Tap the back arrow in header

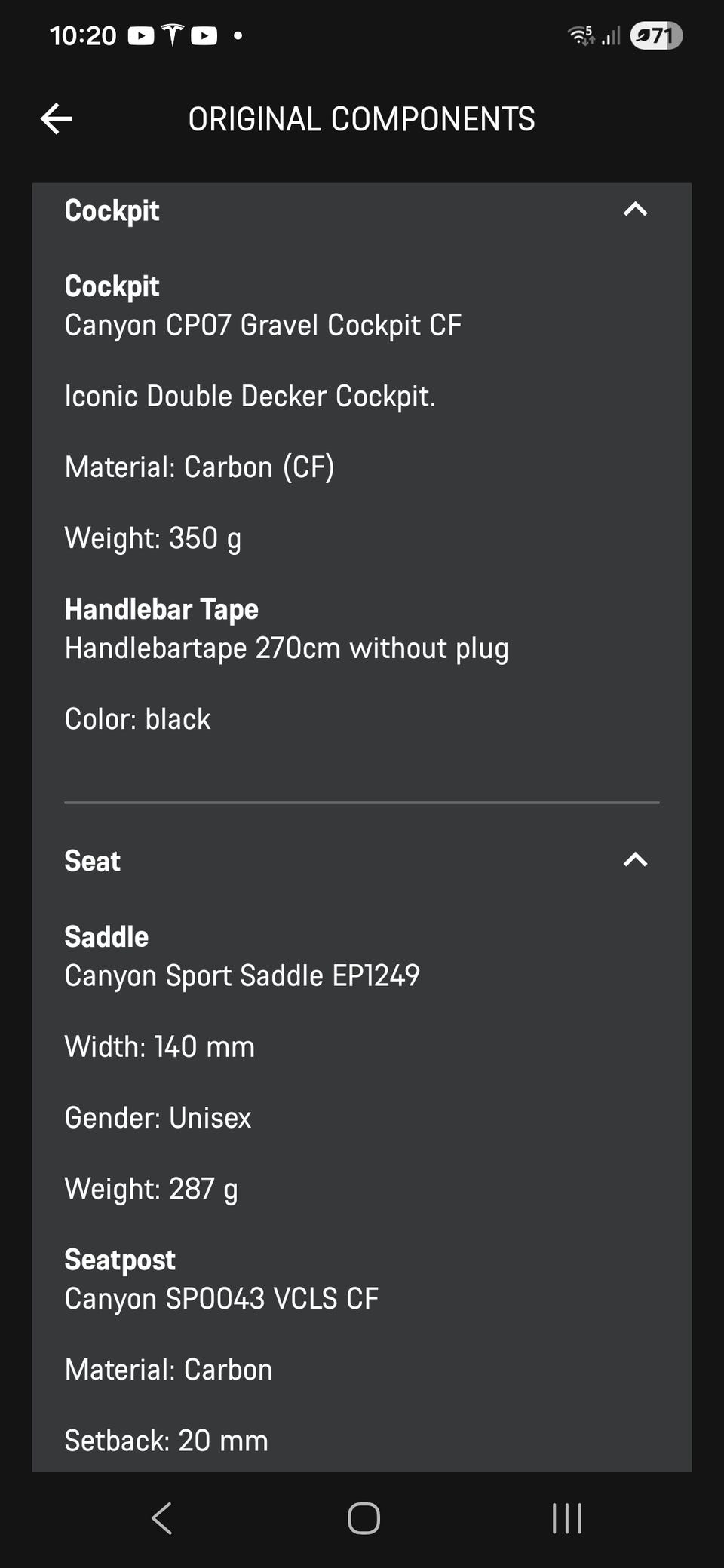pyautogui.click(x=57, y=118)
